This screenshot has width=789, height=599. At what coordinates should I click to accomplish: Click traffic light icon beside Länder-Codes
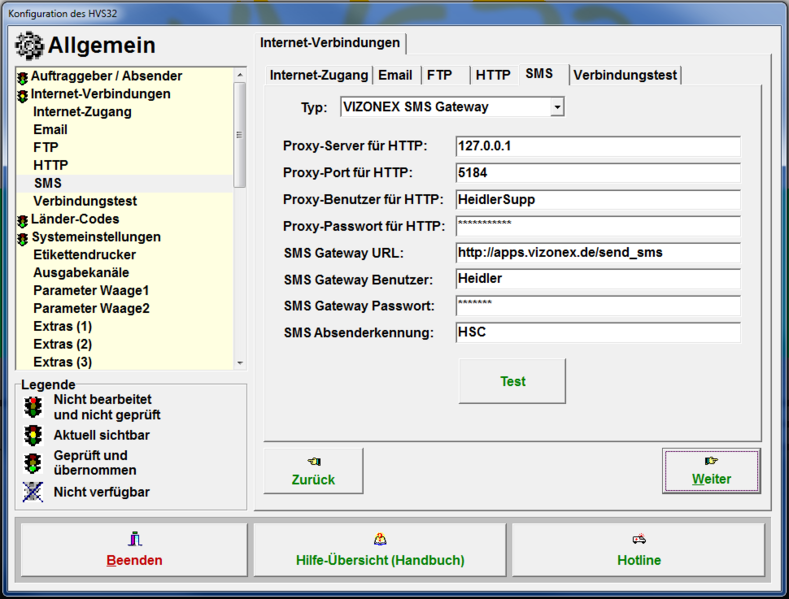23,220
